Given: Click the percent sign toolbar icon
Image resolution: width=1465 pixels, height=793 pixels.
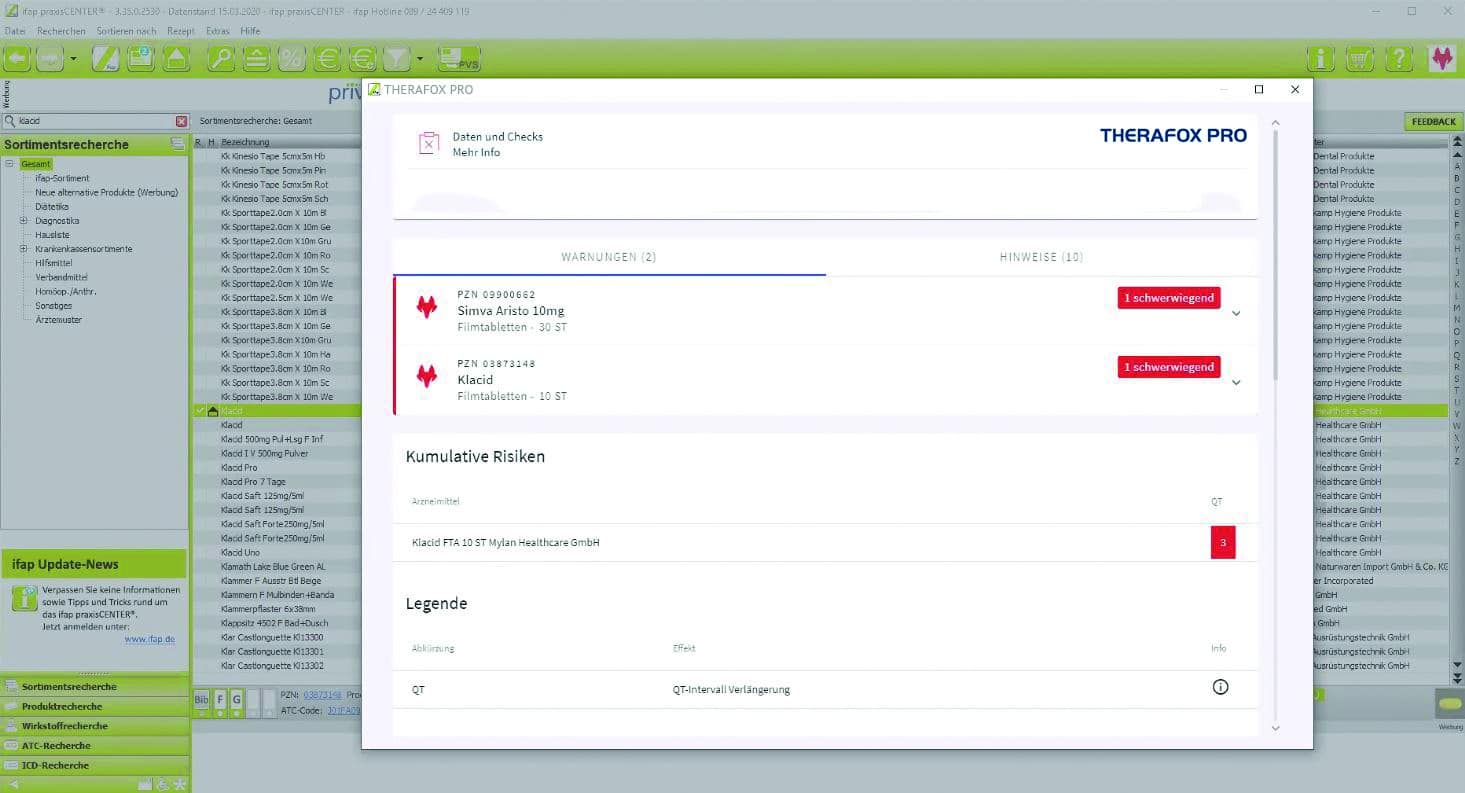Looking at the screenshot, I should tap(291, 59).
